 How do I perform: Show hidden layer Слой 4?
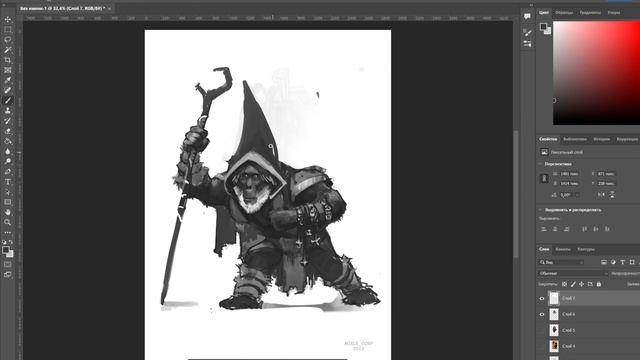542,346
